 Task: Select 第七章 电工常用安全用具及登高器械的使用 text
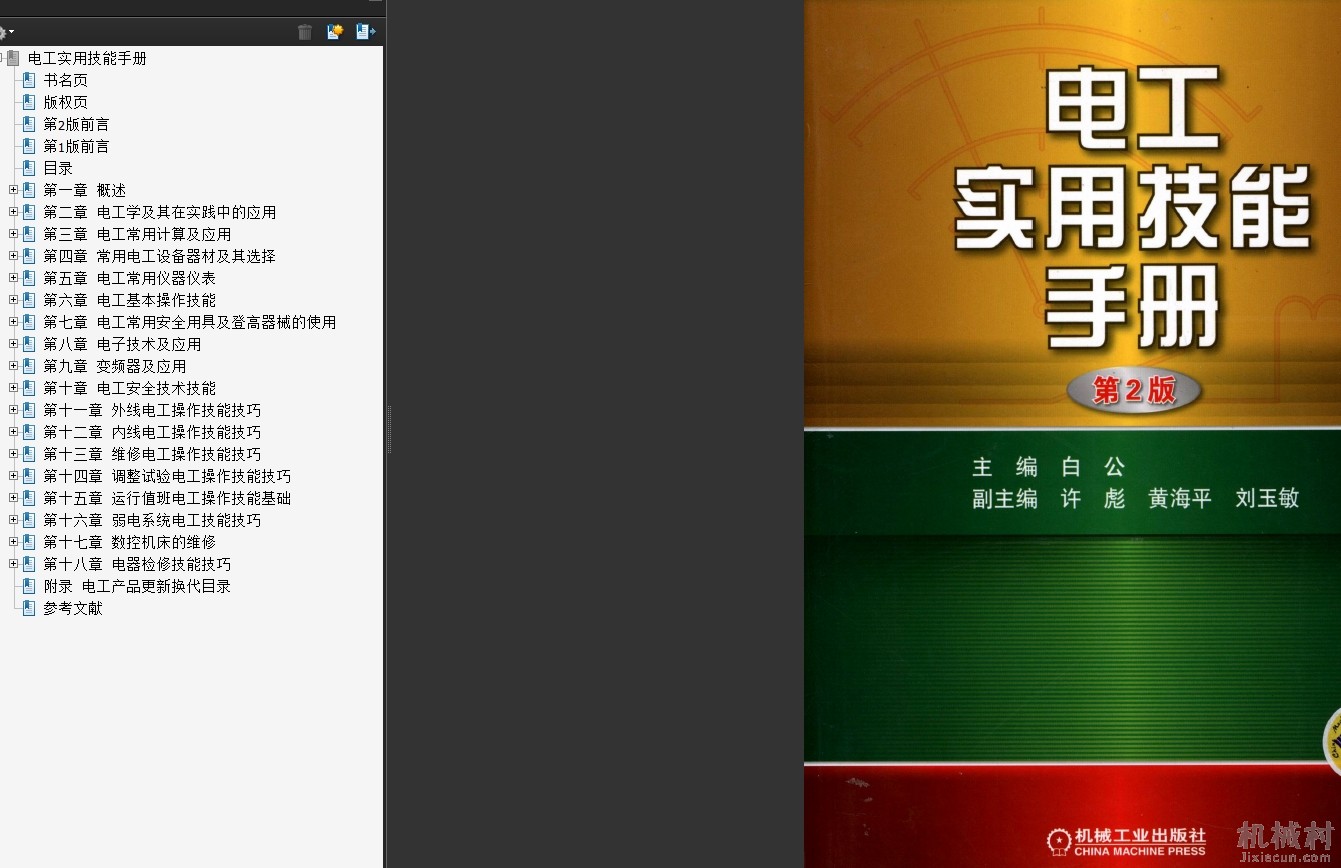[x=190, y=322]
